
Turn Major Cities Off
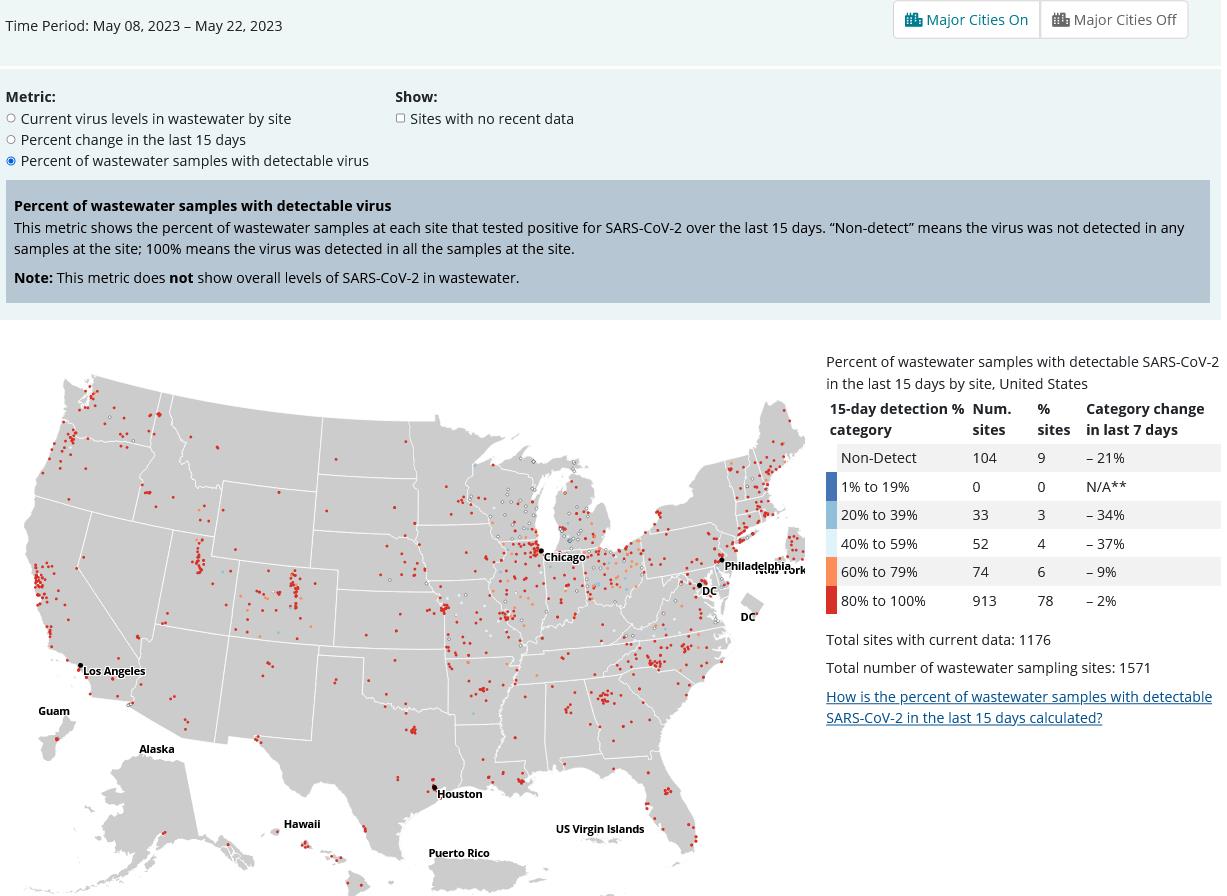(1114, 20)
